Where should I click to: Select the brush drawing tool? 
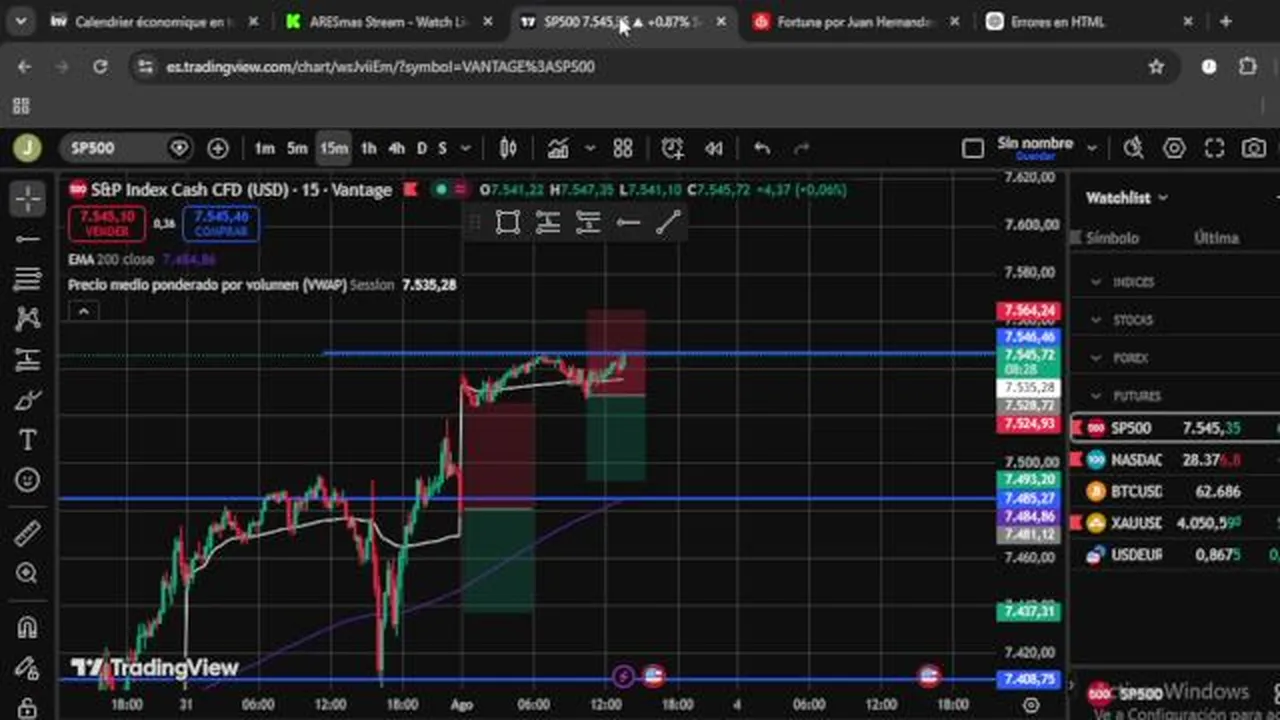pos(28,400)
